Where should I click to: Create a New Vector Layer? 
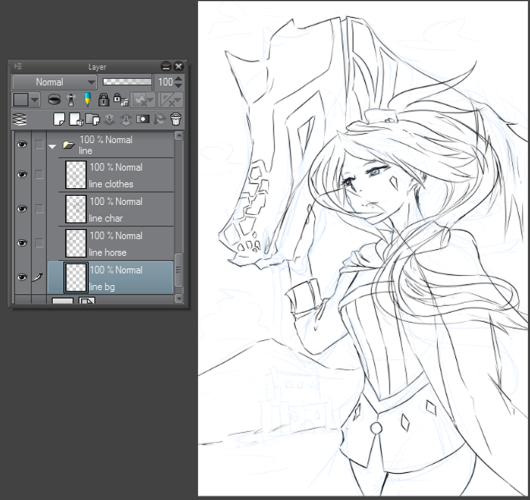76,119
